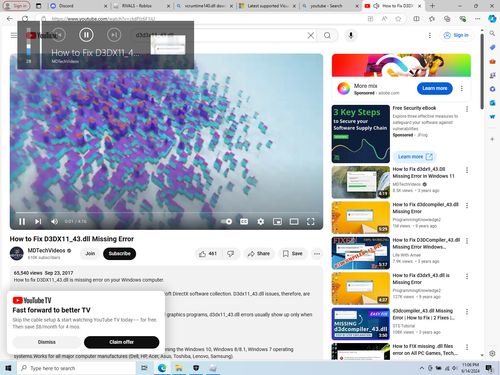Toggle closed captions button

click(x=244, y=222)
